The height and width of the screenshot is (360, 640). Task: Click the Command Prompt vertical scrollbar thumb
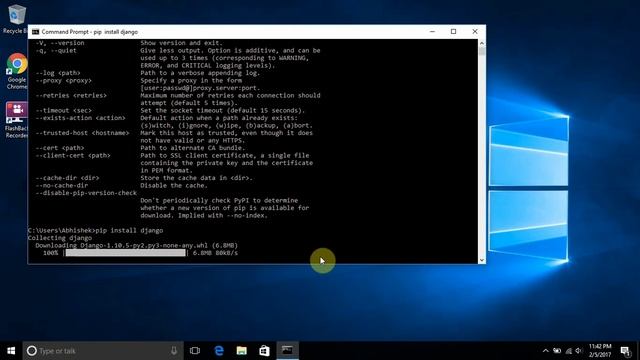pyautogui.click(x=482, y=51)
